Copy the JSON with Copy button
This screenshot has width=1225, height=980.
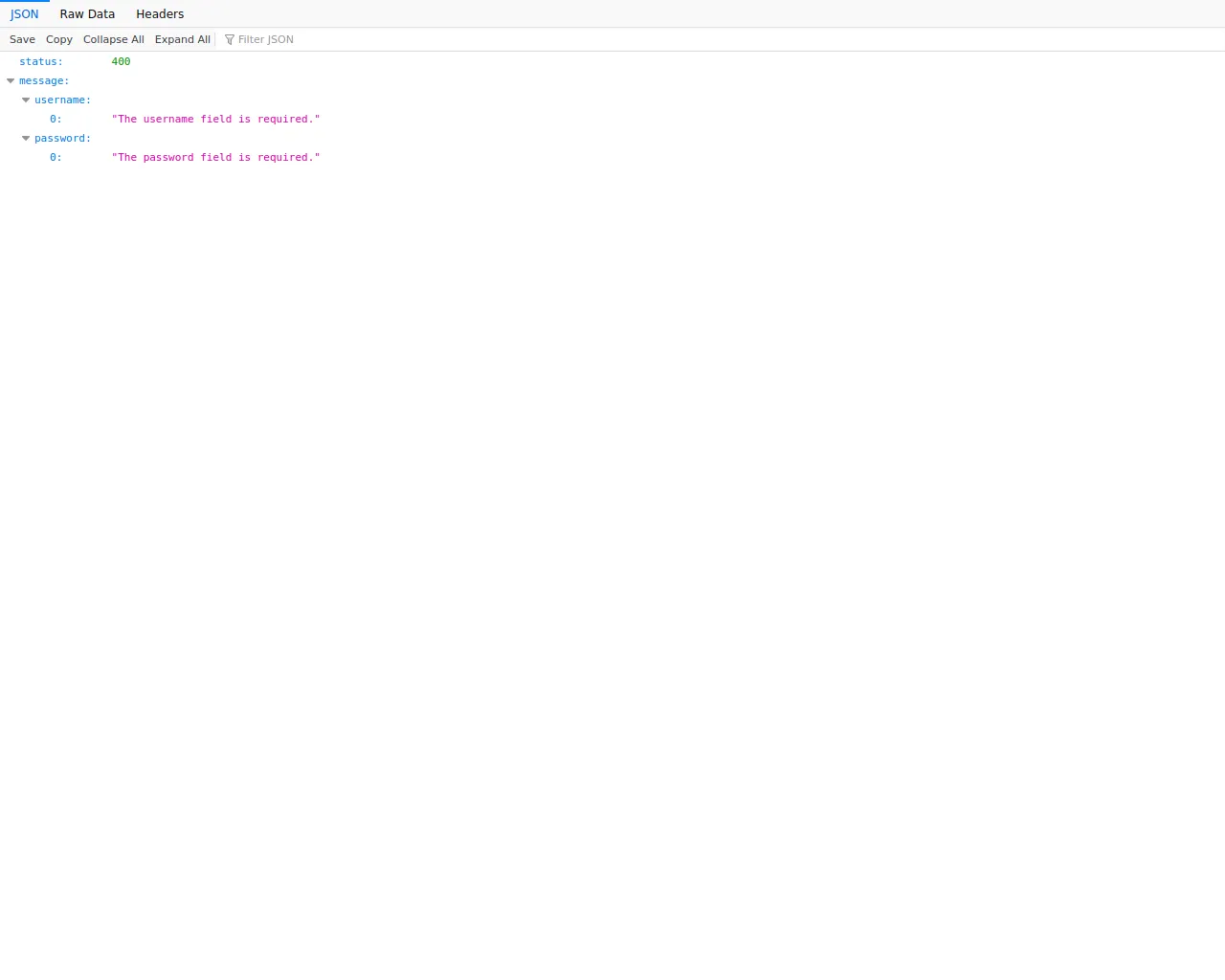pos(59,39)
